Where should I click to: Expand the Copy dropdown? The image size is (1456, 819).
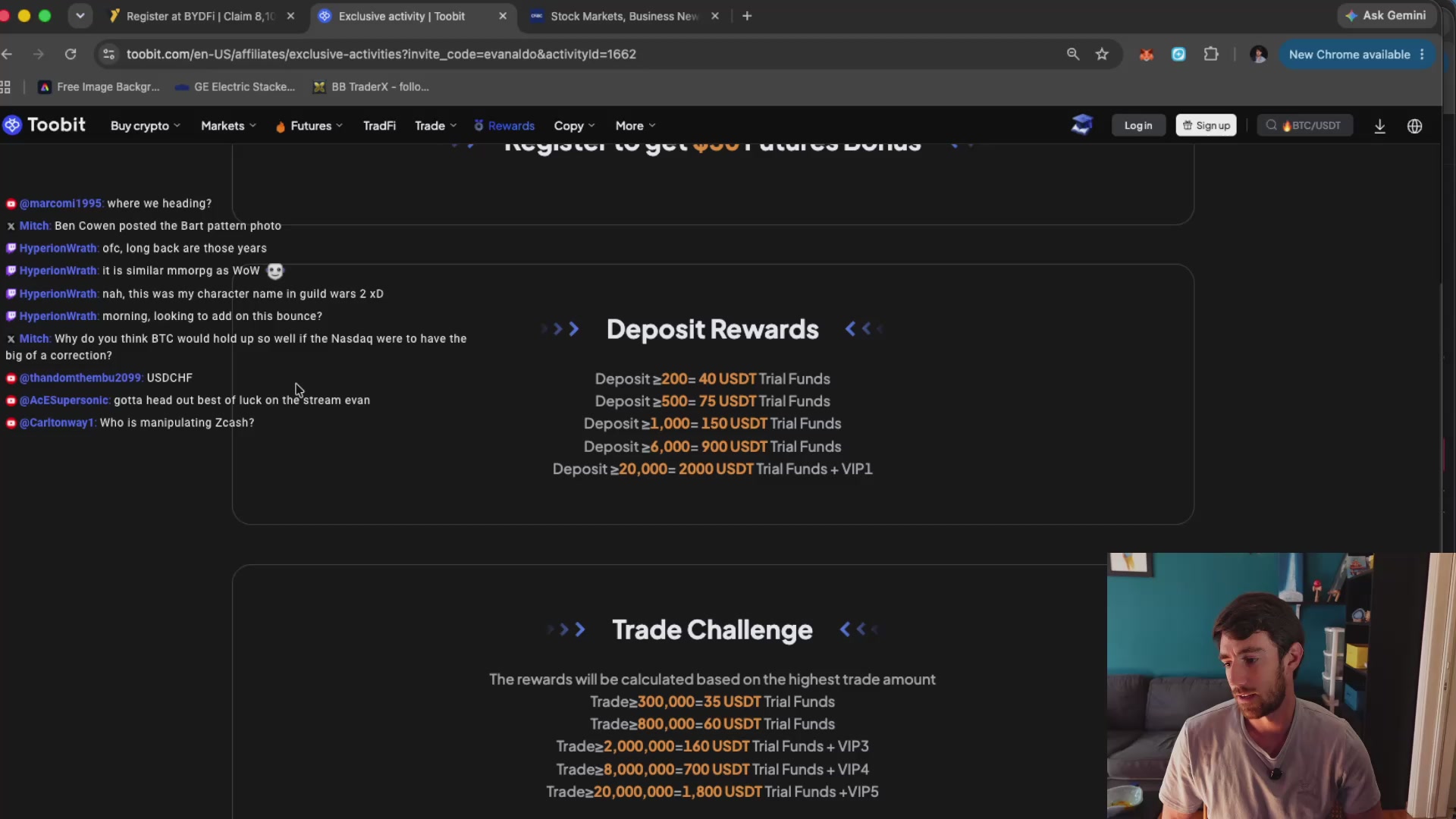[574, 126]
